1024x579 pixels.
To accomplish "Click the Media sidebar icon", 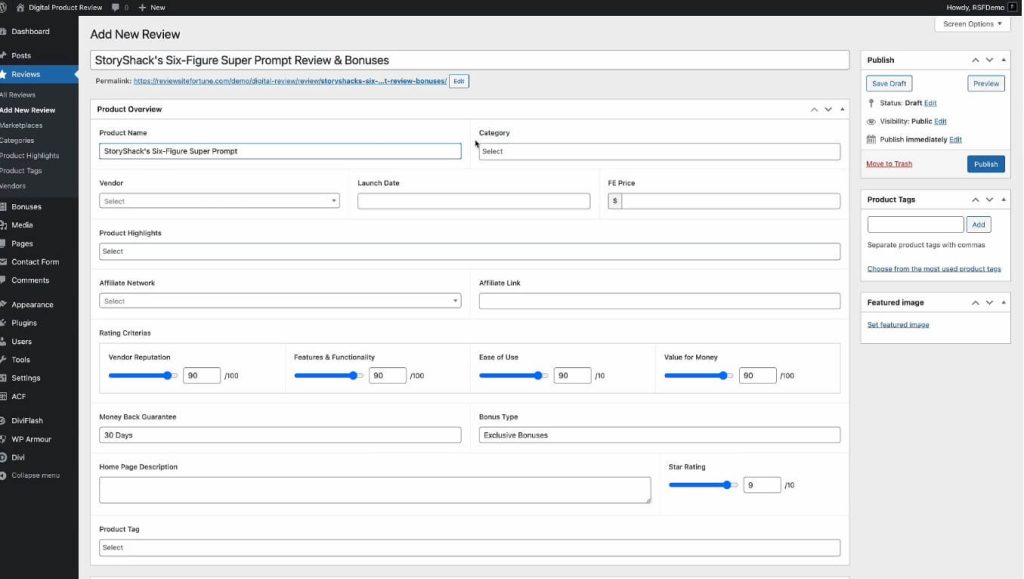I will click(x=3, y=225).
